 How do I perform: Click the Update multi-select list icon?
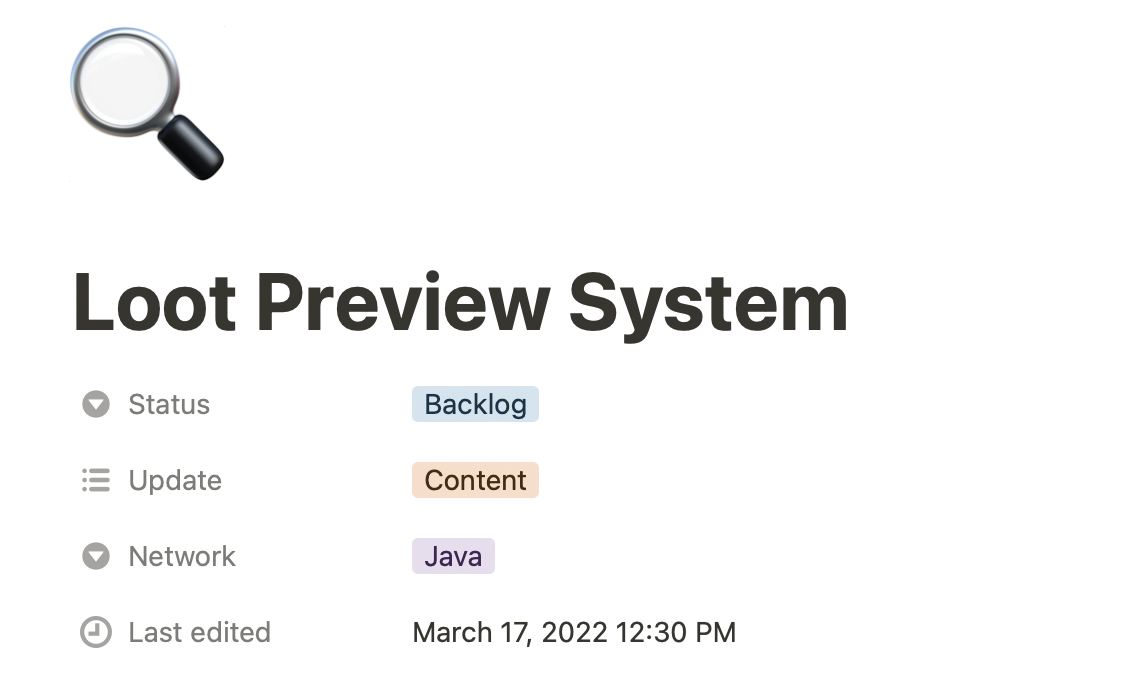pyautogui.click(x=95, y=480)
